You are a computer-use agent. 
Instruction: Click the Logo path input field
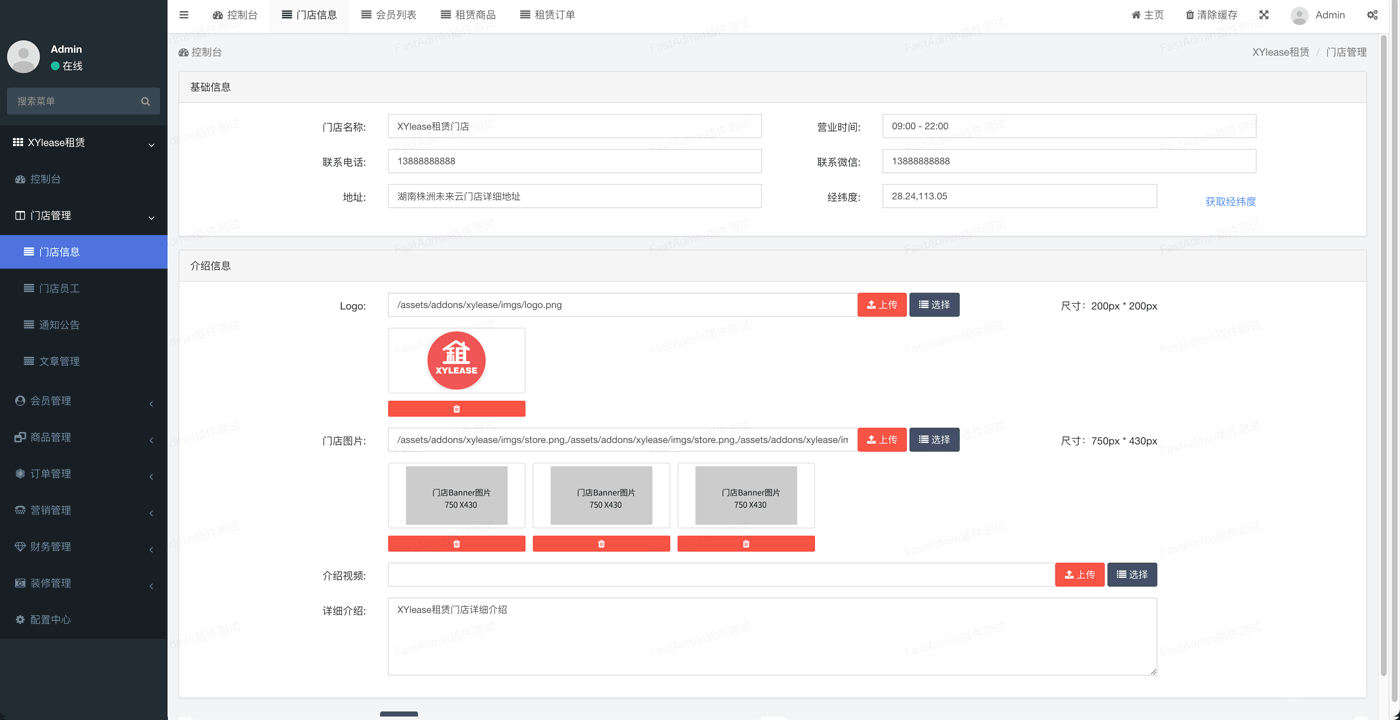pos(623,305)
